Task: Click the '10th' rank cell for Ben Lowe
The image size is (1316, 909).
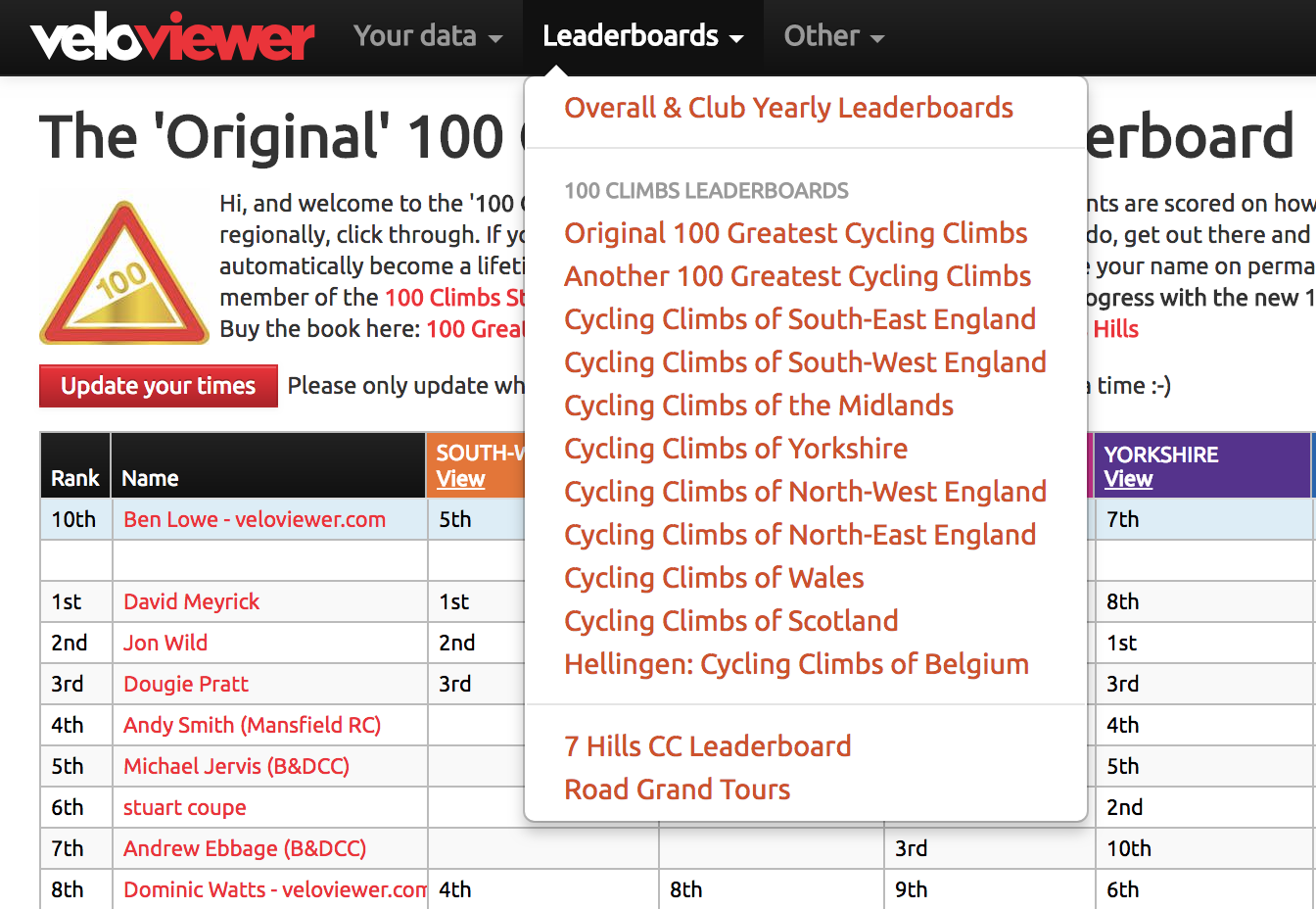Action: pyautogui.click(x=75, y=519)
